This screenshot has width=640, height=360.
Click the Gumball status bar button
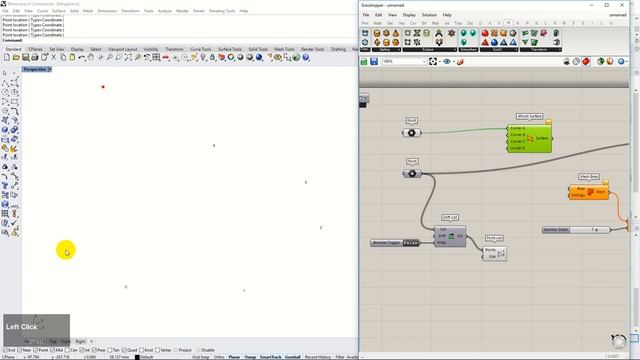pos(293,357)
